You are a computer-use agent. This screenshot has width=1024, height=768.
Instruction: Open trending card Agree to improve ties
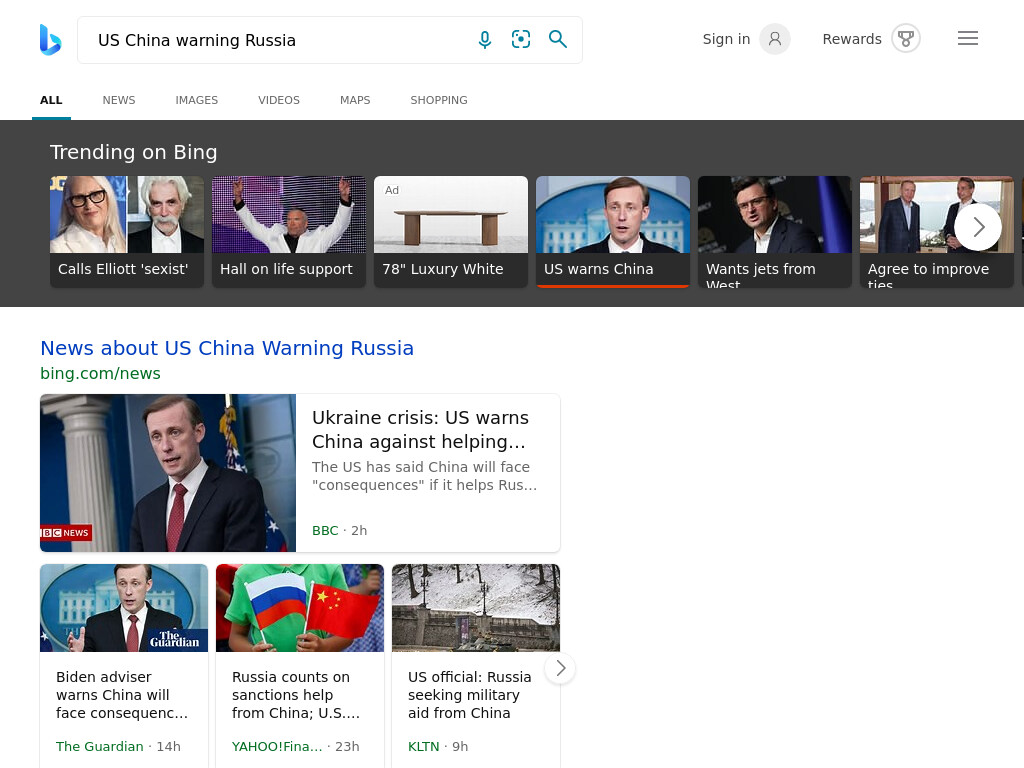pyautogui.click(x=936, y=231)
